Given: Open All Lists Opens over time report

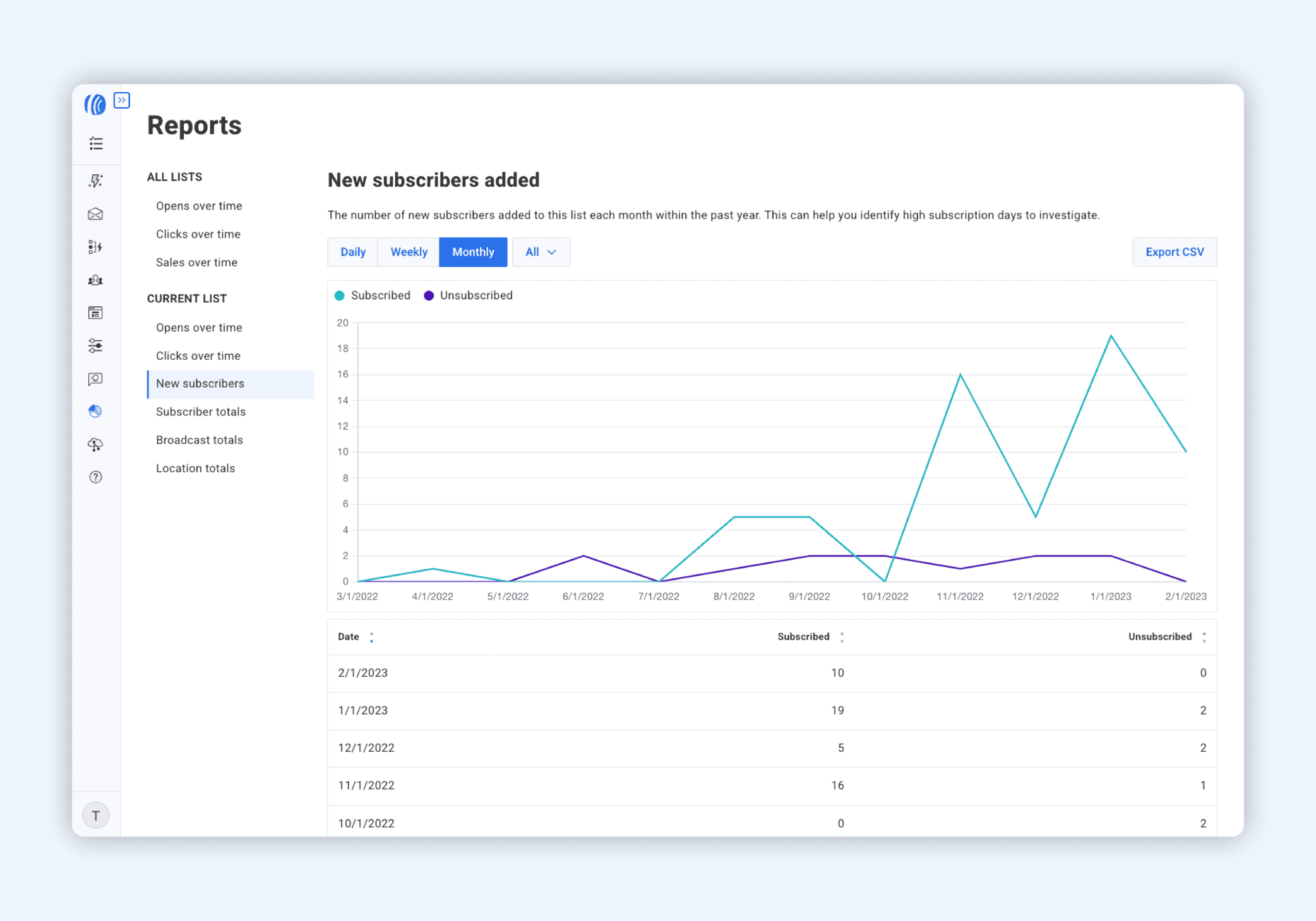Looking at the screenshot, I should click(199, 206).
